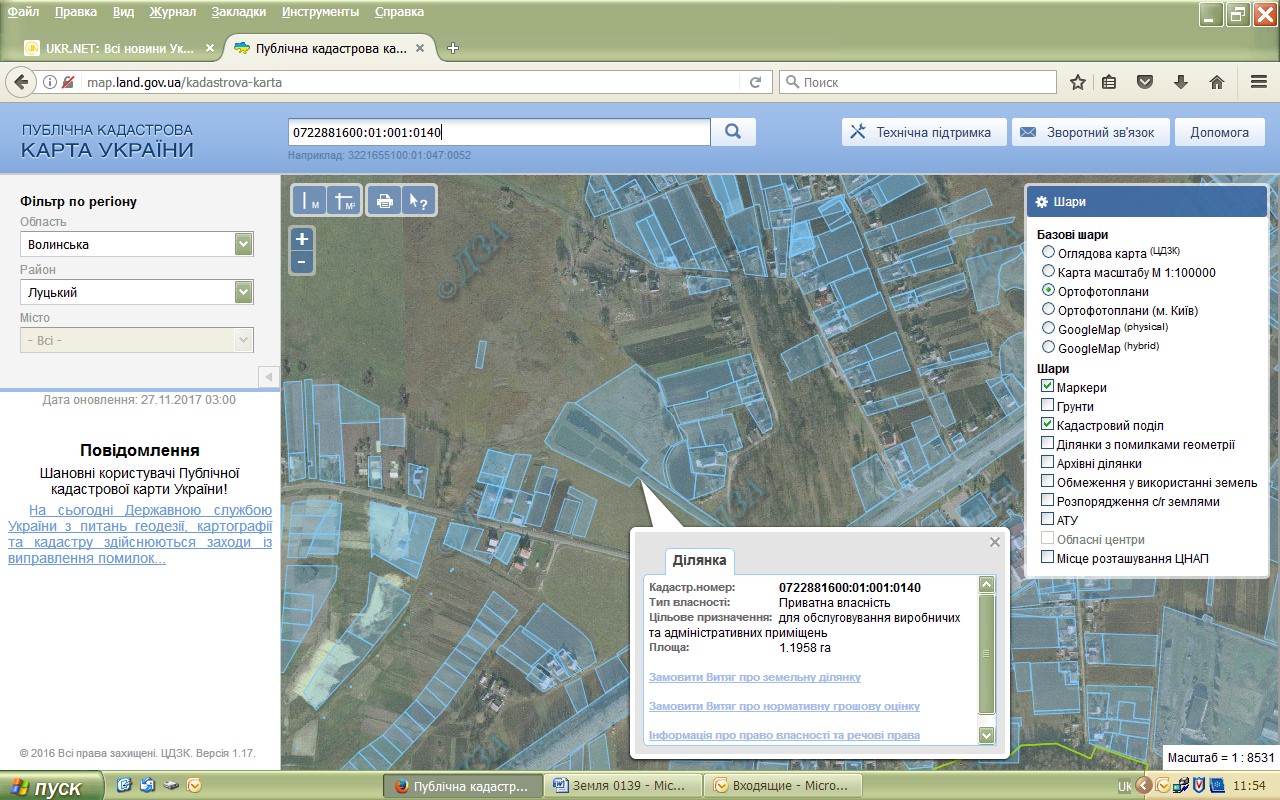
Task: Select Оглядова карта base layer
Action: click(1048, 252)
